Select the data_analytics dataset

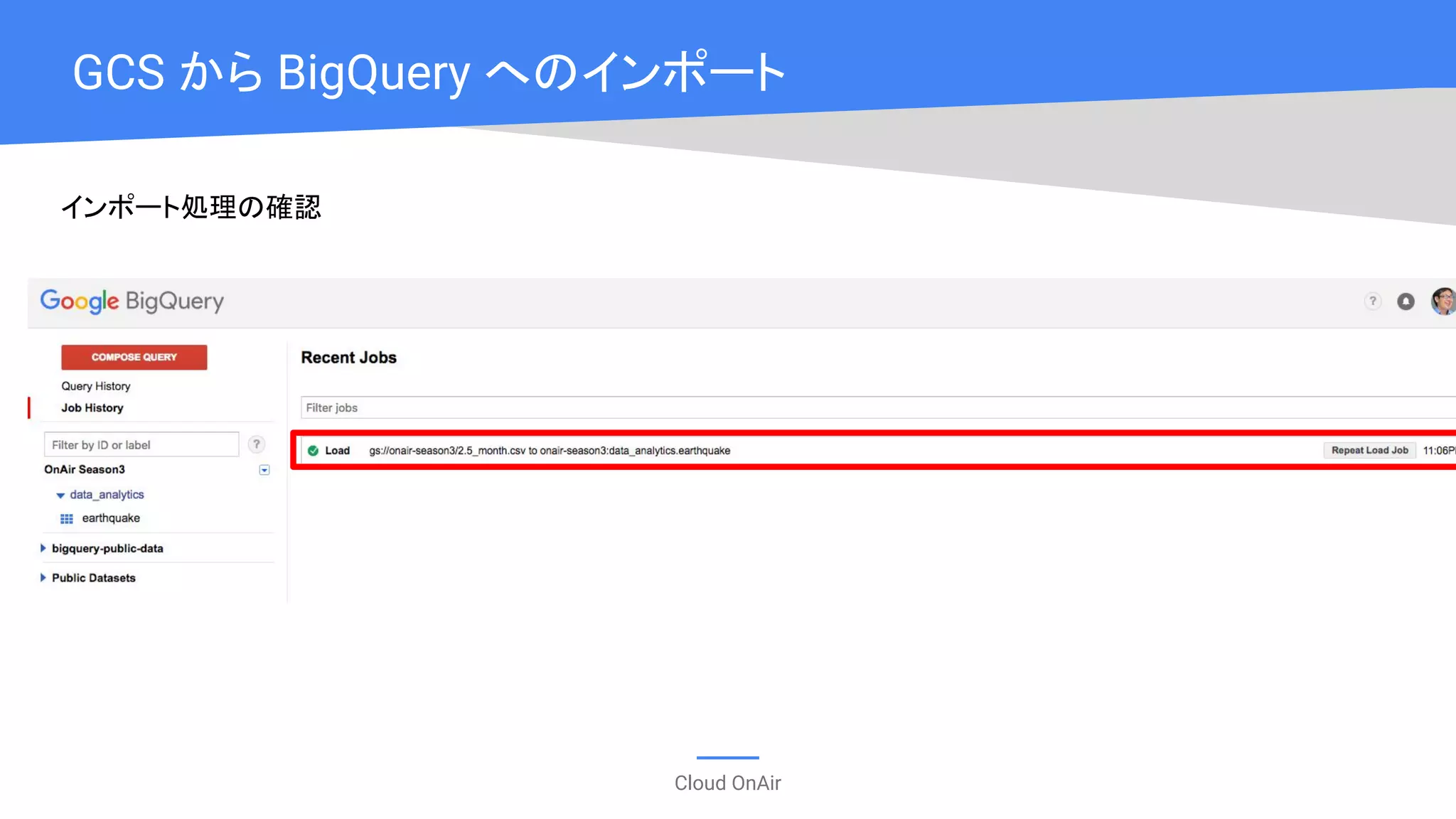[x=107, y=495]
